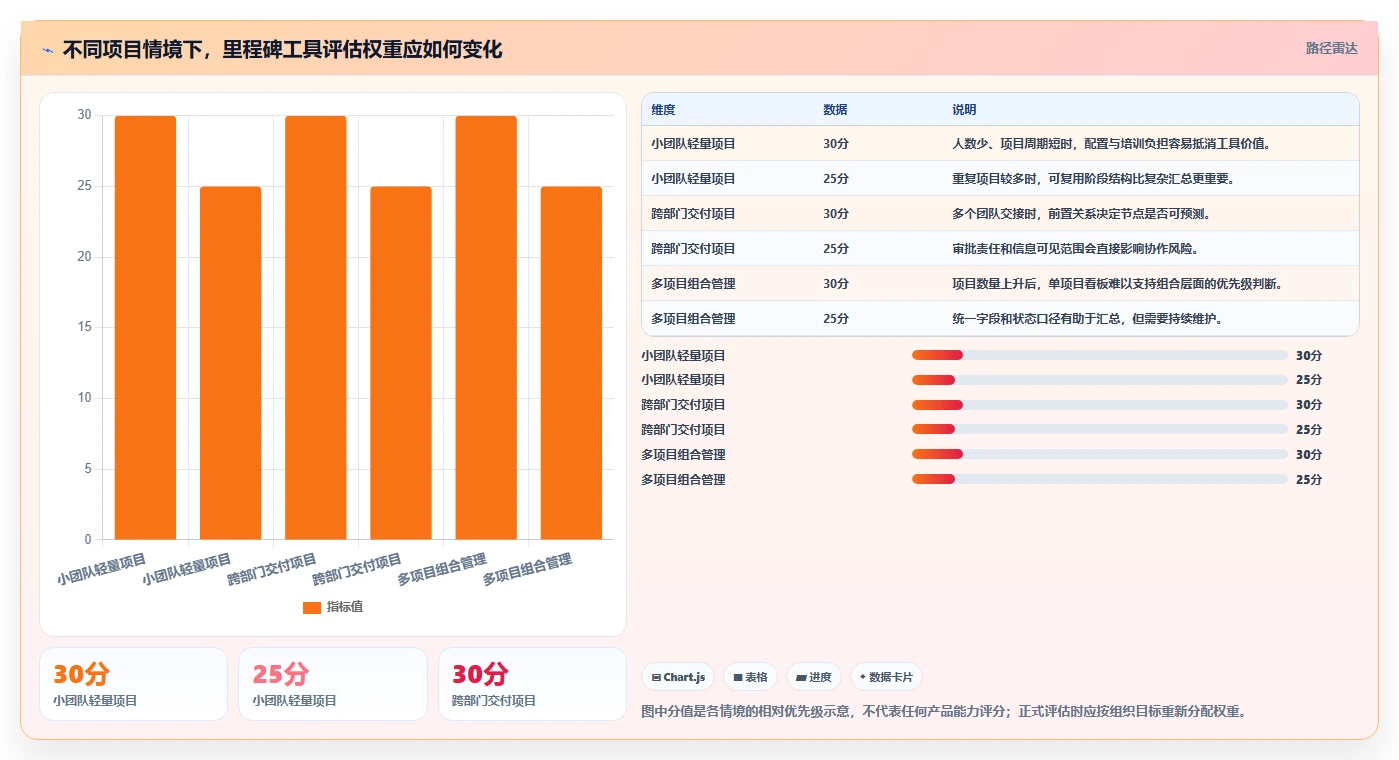The width and height of the screenshot is (1399, 760).
Task: Open the 30分 跨部门交付项目 data card
Action: (x=532, y=684)
